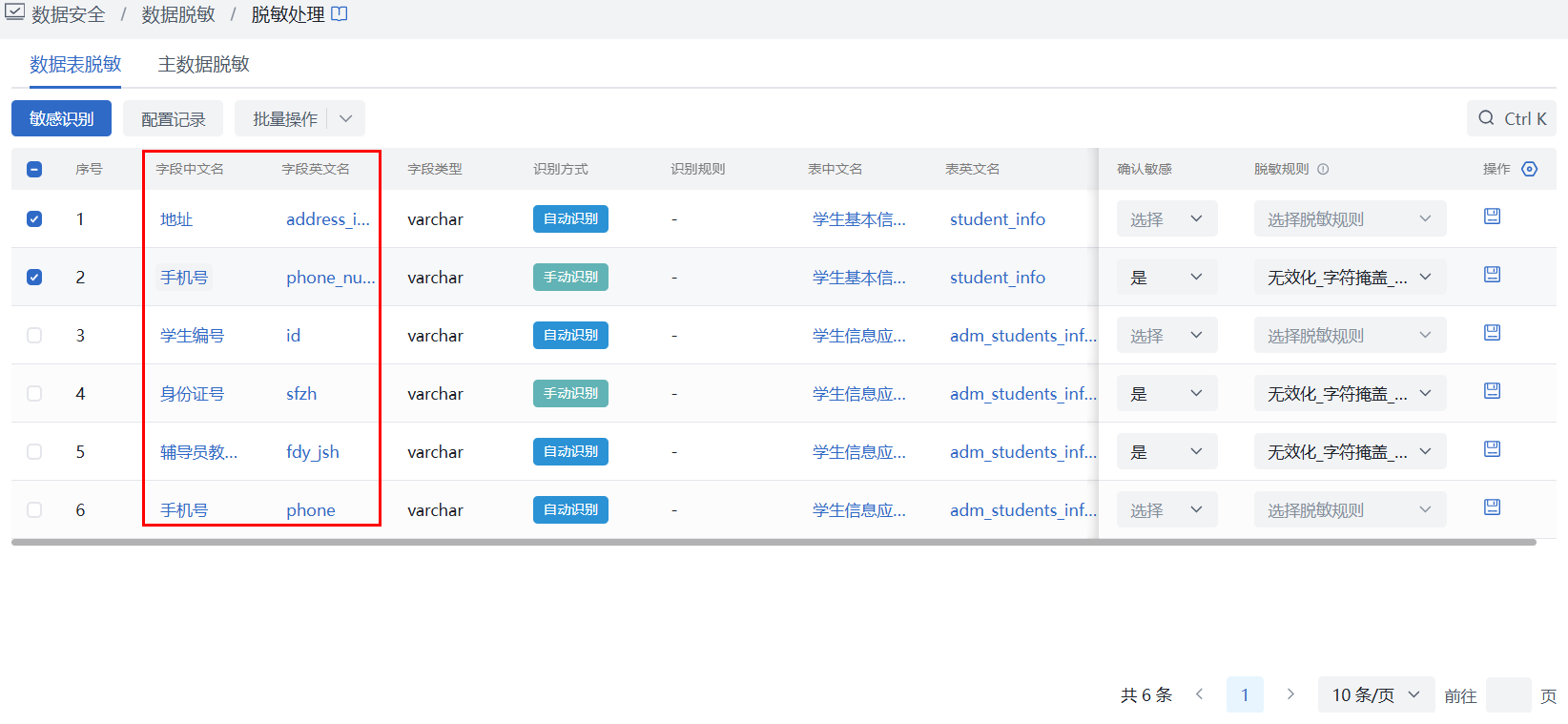1568x724 pixels.
Task: Go to next page arrow
Action: 1290,694
